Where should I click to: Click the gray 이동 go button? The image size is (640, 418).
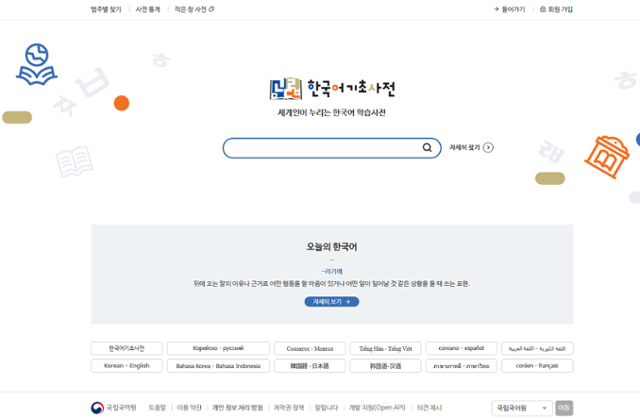[x=564, y=408]
